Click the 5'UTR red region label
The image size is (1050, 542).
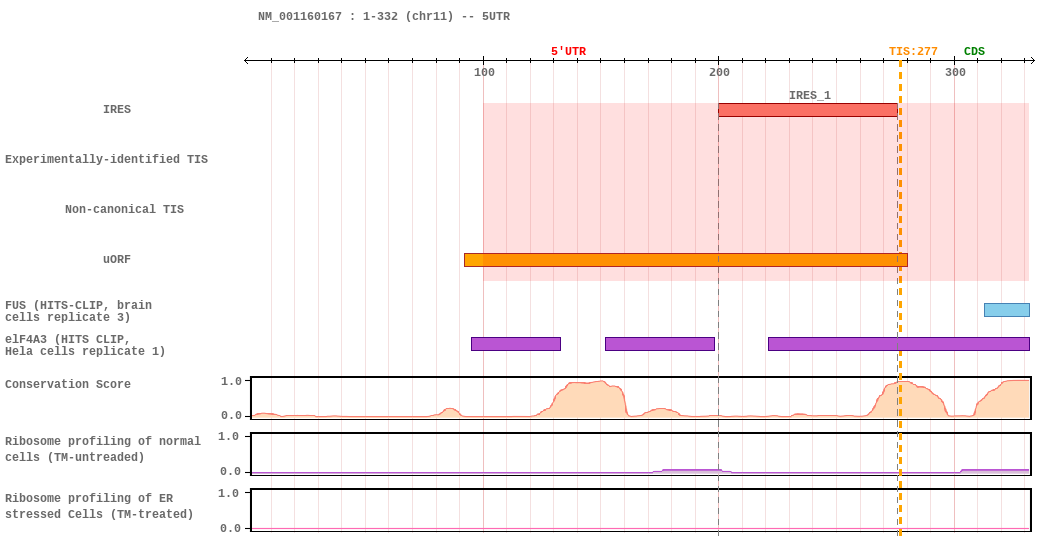(568, 52)
